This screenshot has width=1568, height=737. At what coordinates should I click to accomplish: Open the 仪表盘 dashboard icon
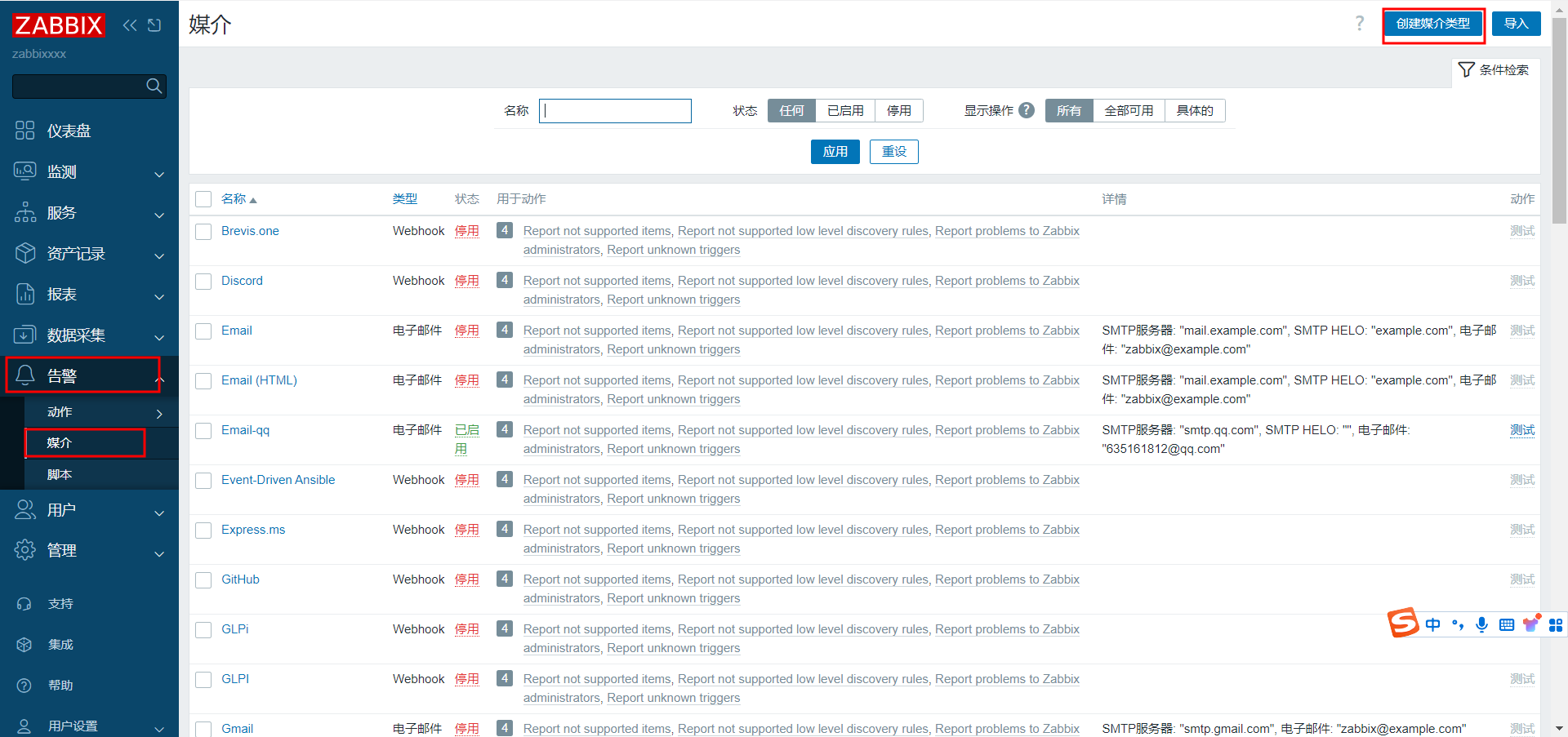click(x=25, y=131)
